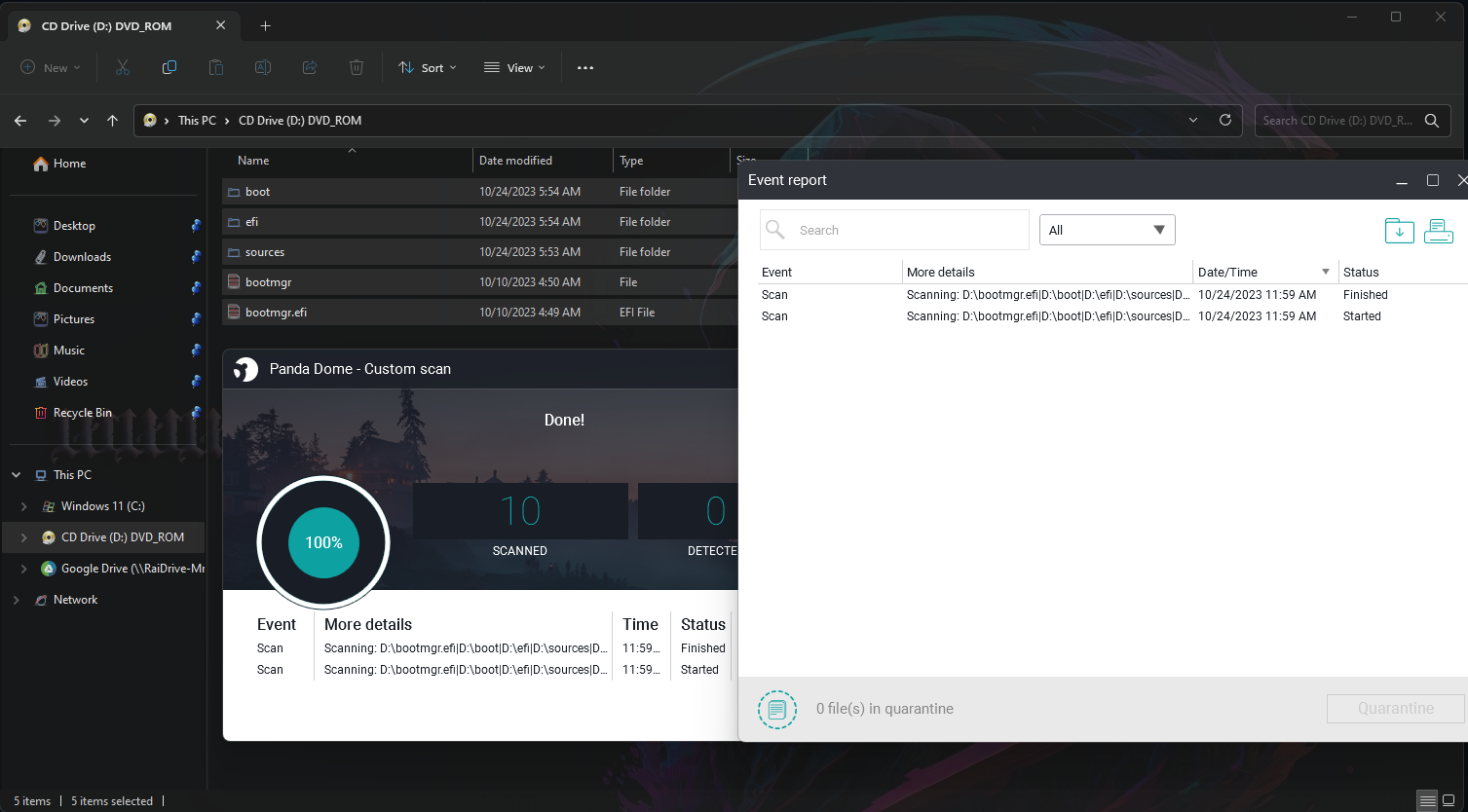Screen dimensions: 1468x812
Task: Switch to large icons view in status bar
Action: pos(1448,801)
